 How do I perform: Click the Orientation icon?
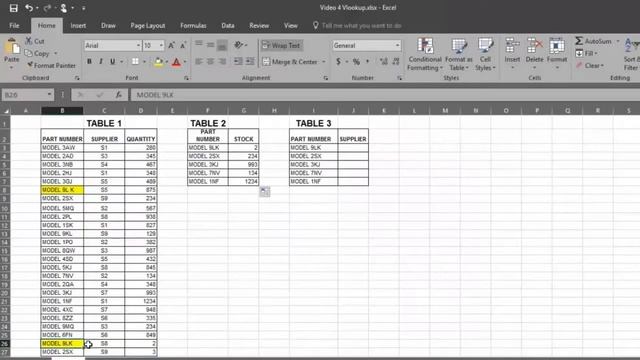tap(239, 45)
